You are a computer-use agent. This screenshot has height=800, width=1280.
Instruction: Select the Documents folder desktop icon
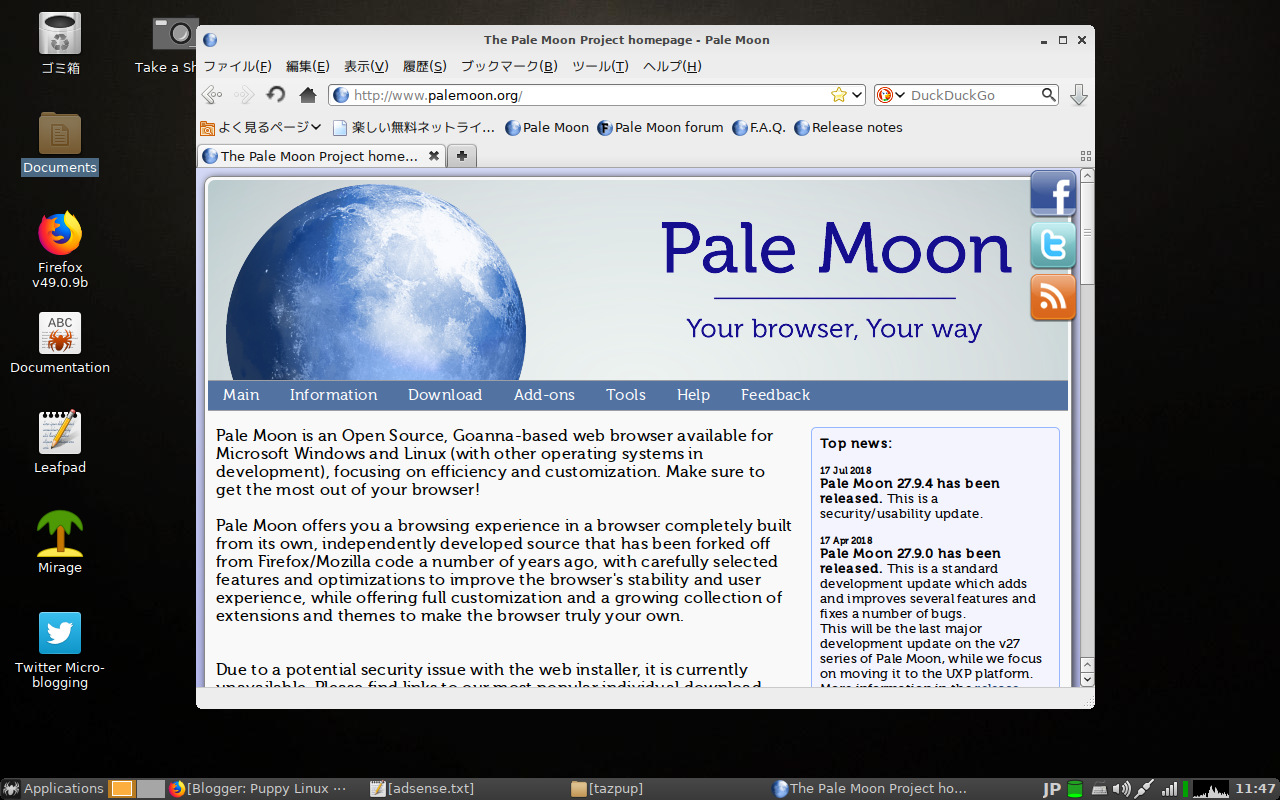pyautogui.click(x=60, y=144)
